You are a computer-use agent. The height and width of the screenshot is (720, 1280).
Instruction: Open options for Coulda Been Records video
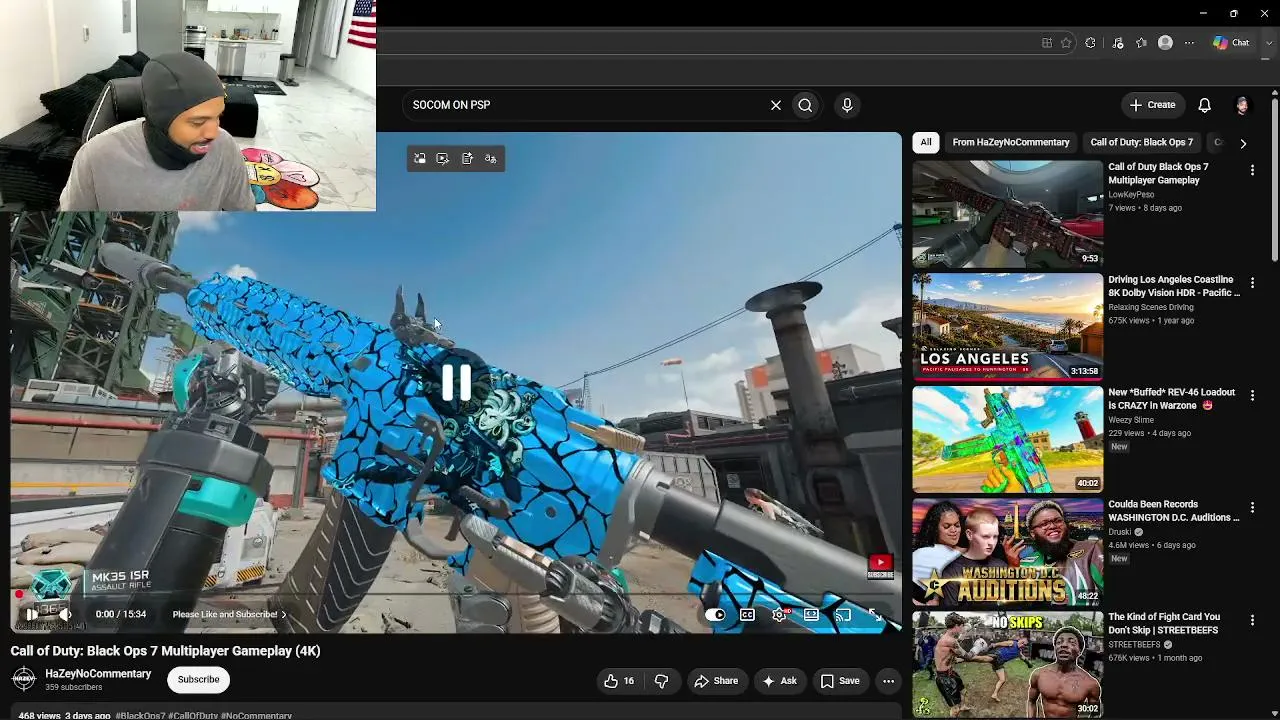(x=1252, y=509)
